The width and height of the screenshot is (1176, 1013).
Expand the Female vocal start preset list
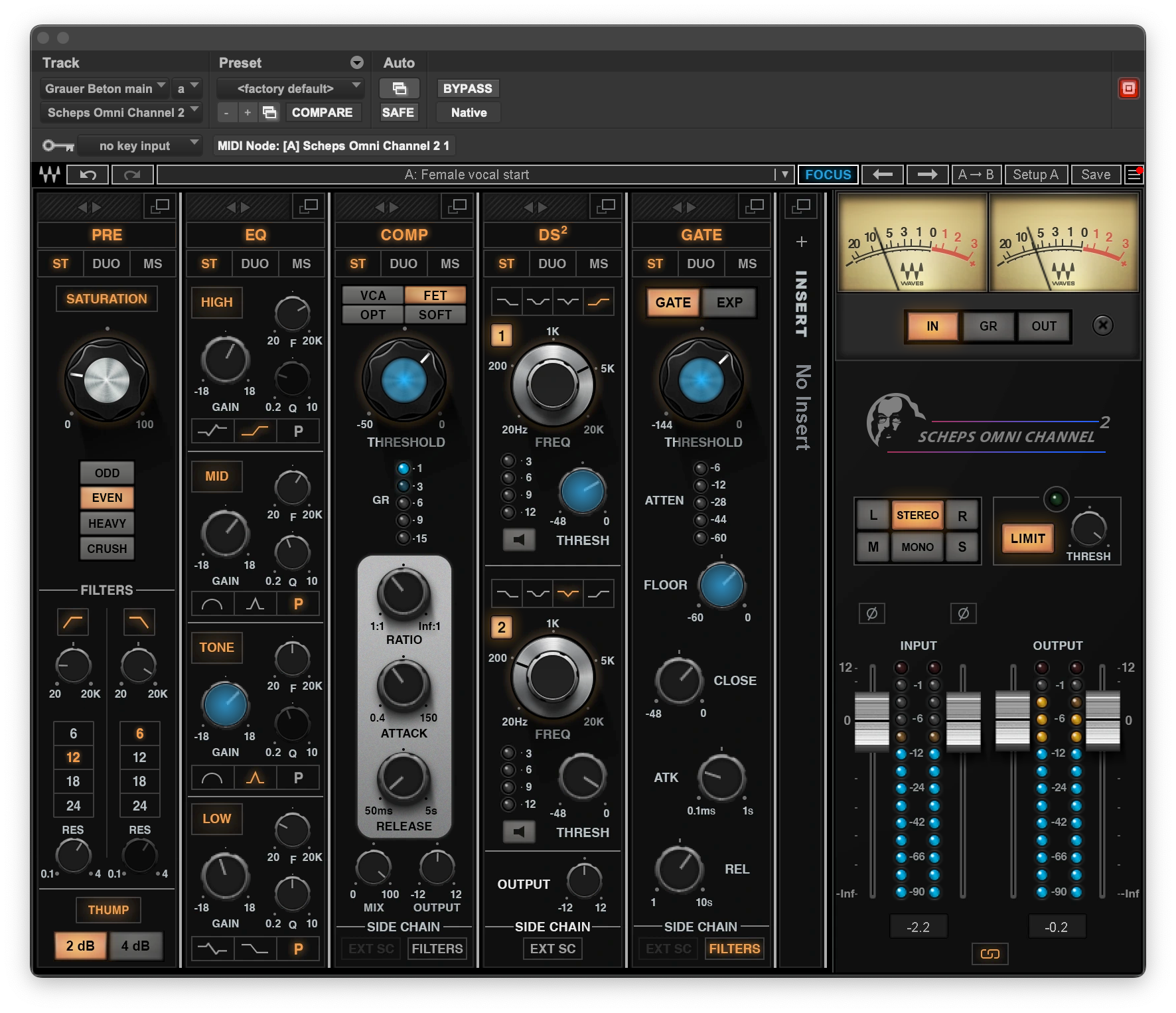click(x=784, y=175)
